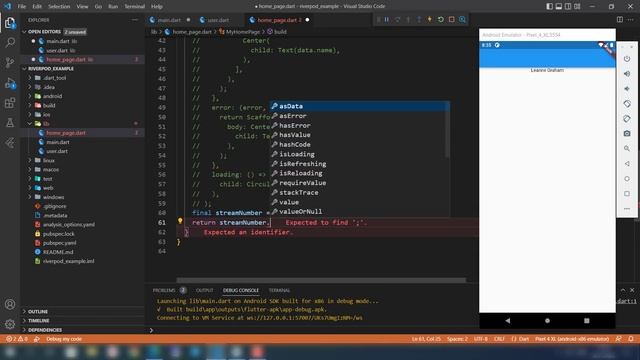Image resolution: width=640 pixels, height=360 pixels.
Task: Switch to the OUTPUT panel tab
Action: point(204,290)
